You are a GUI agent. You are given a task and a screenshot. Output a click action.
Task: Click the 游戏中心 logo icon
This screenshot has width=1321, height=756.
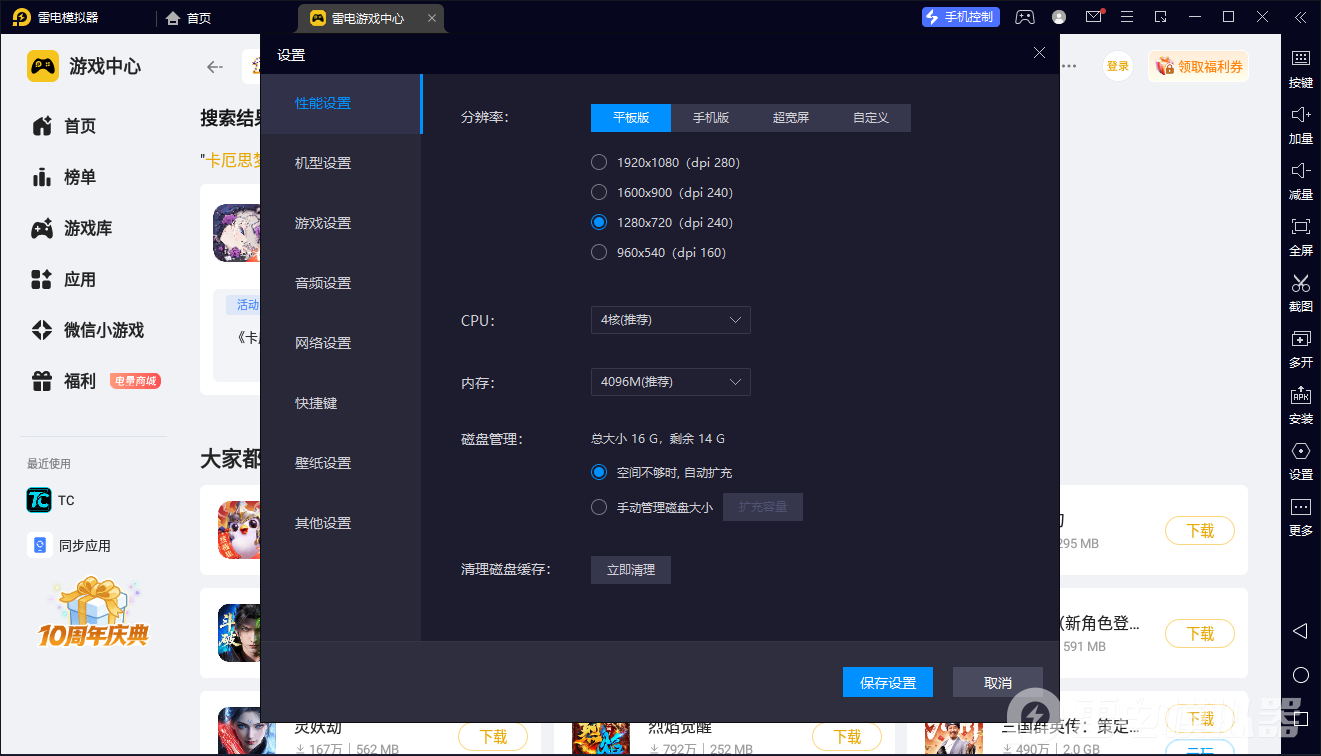(43, 66)
